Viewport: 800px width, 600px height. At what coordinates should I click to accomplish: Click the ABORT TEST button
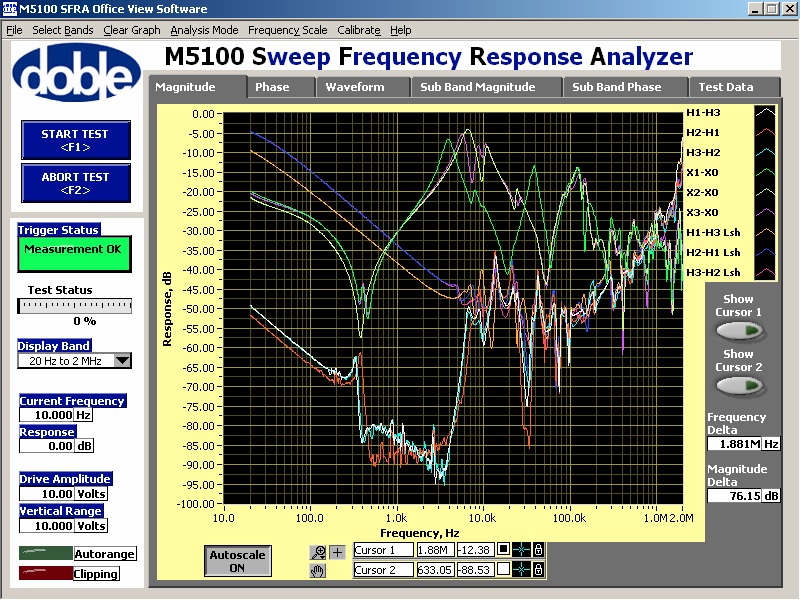[76, 183]
